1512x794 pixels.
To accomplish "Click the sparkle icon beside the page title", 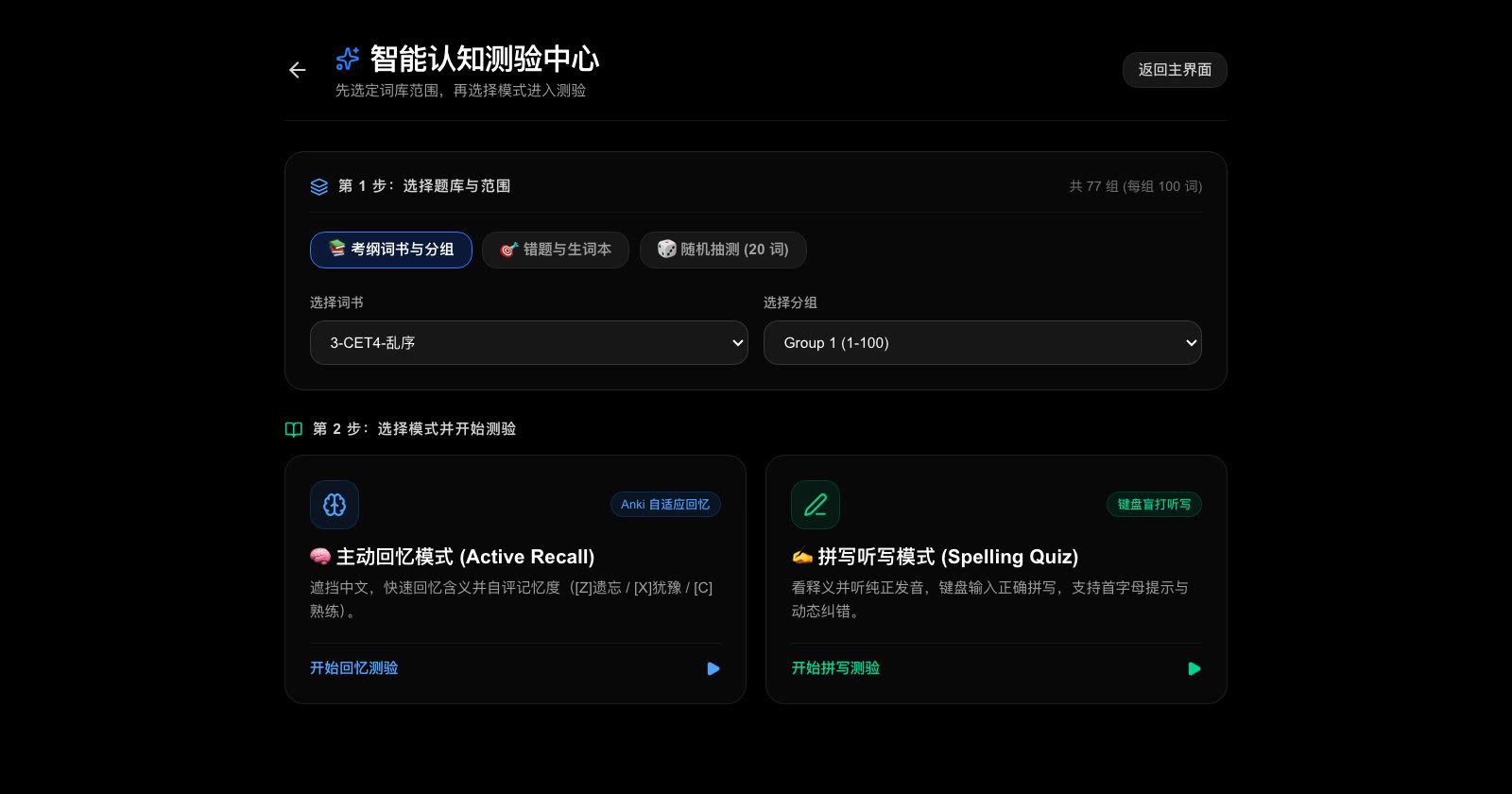I will pos(348,59).
